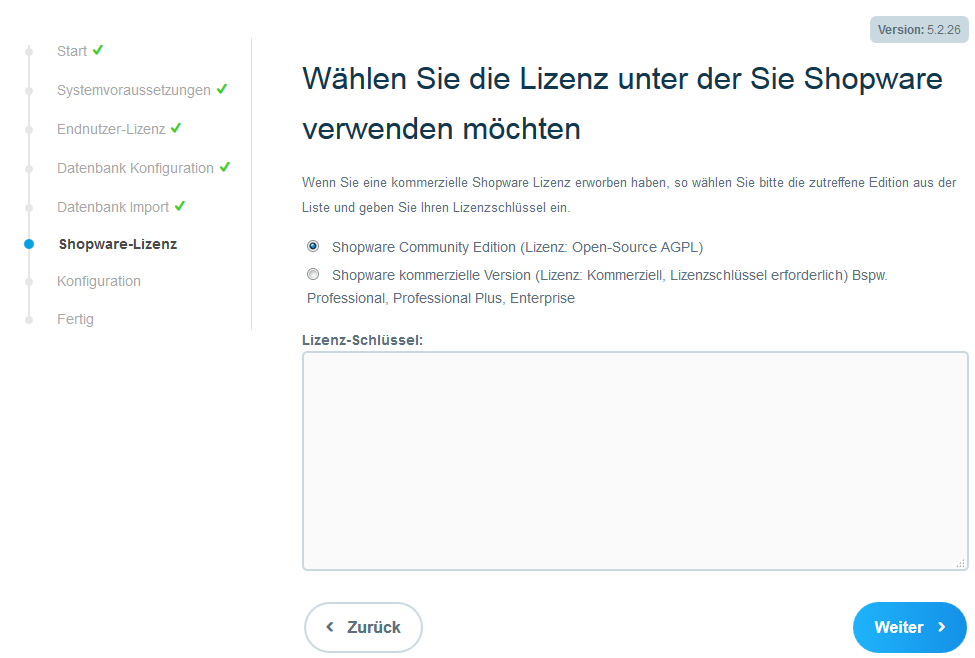
Task: Click the 'Professional, Professional Plus, Enterprise' text
Action: 440,299
